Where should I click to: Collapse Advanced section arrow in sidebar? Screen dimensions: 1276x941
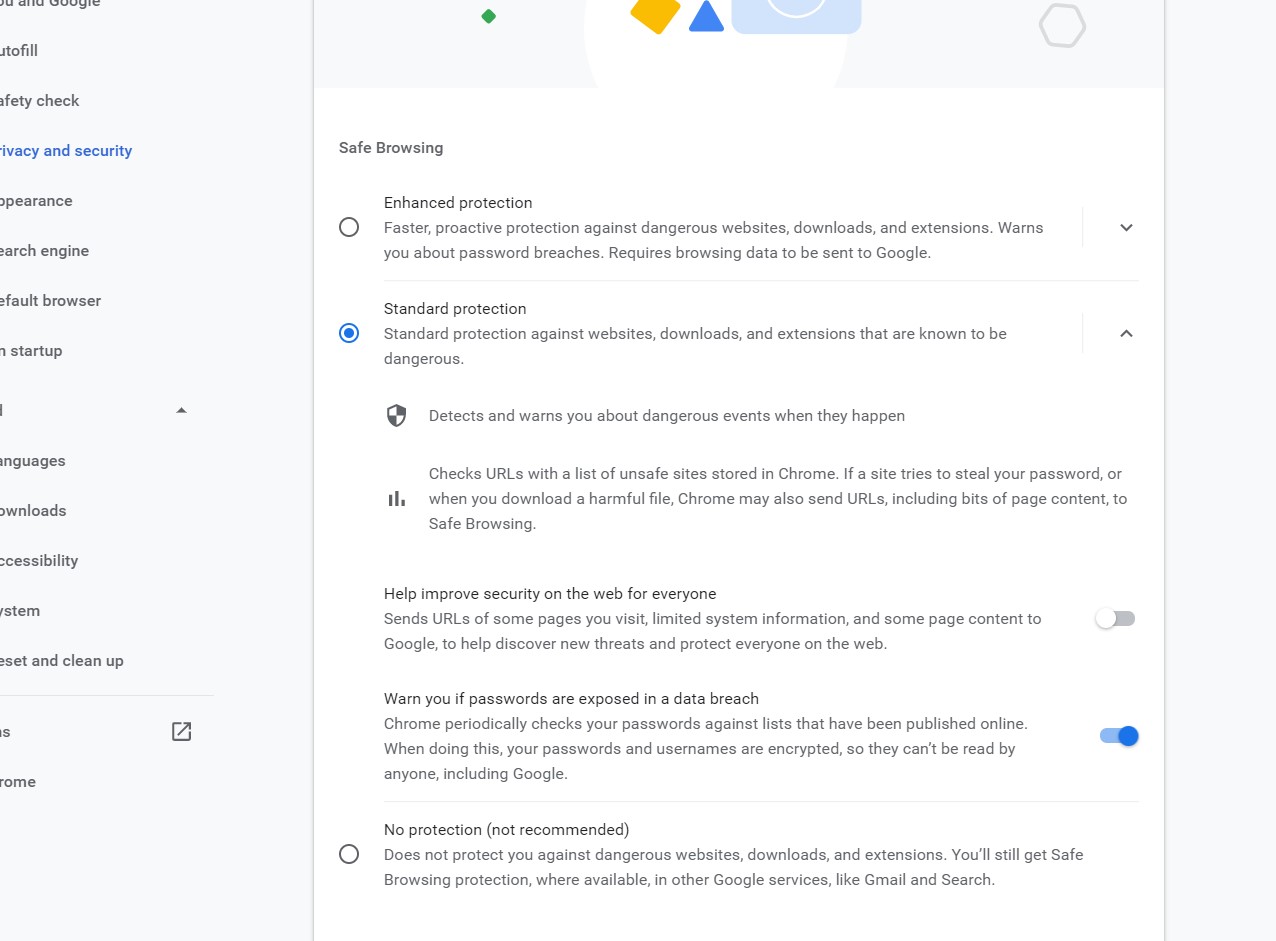(181, 410)
